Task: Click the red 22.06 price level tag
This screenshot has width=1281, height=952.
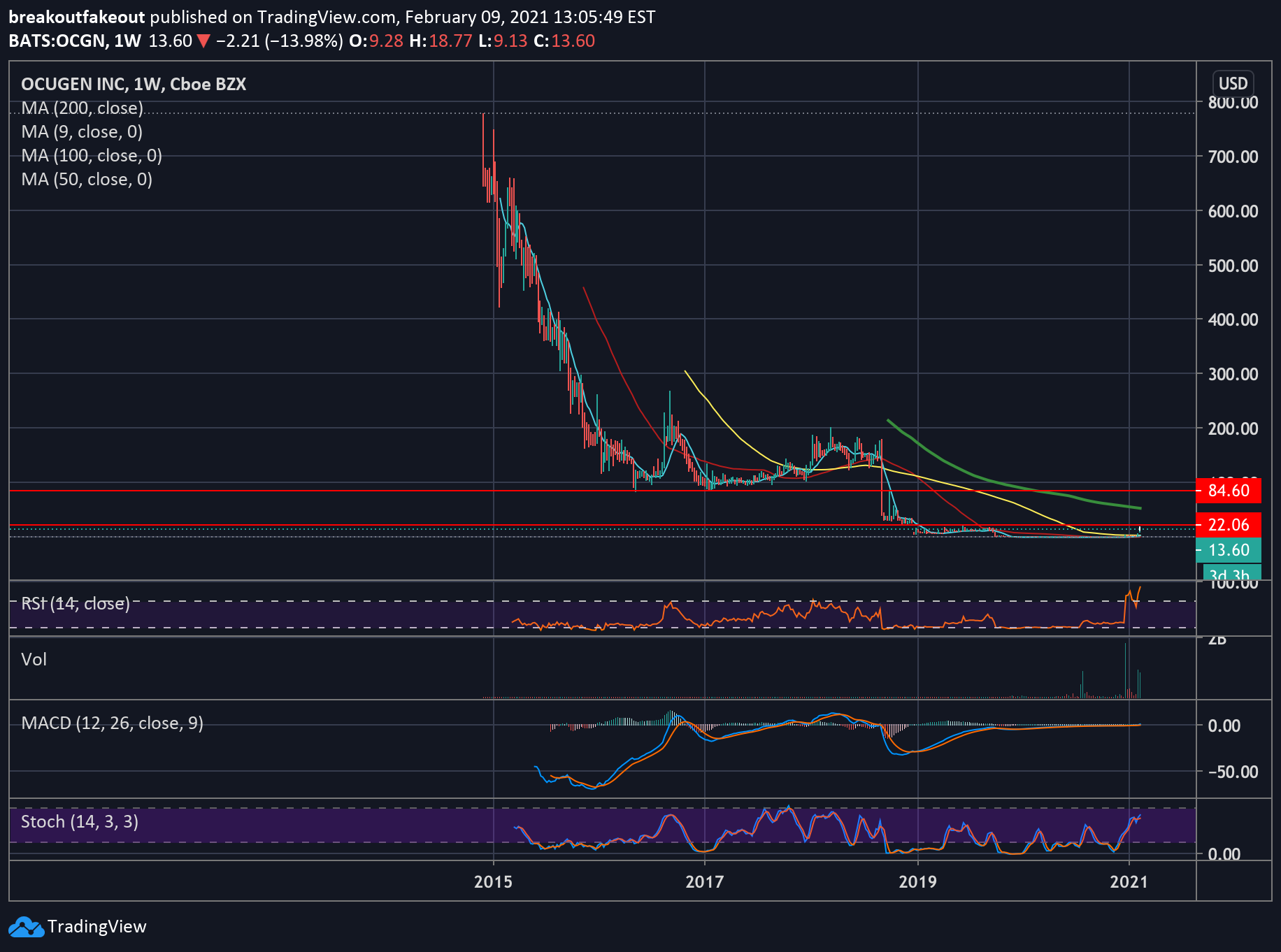Action: 1229,525
